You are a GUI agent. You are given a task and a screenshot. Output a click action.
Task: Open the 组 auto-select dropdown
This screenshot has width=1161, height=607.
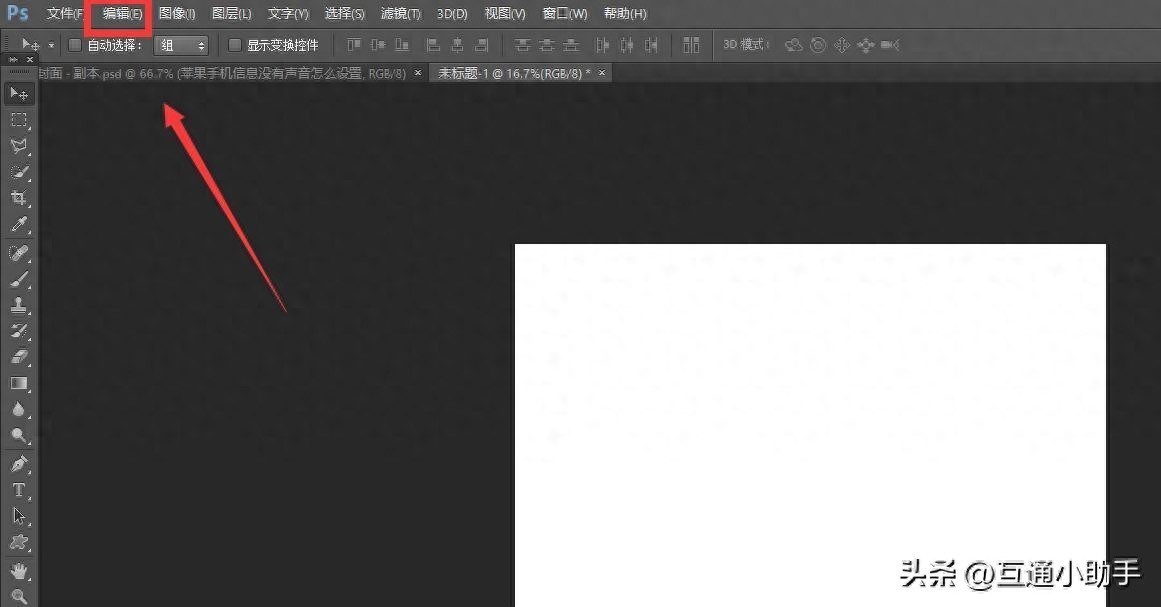(181, 45)
